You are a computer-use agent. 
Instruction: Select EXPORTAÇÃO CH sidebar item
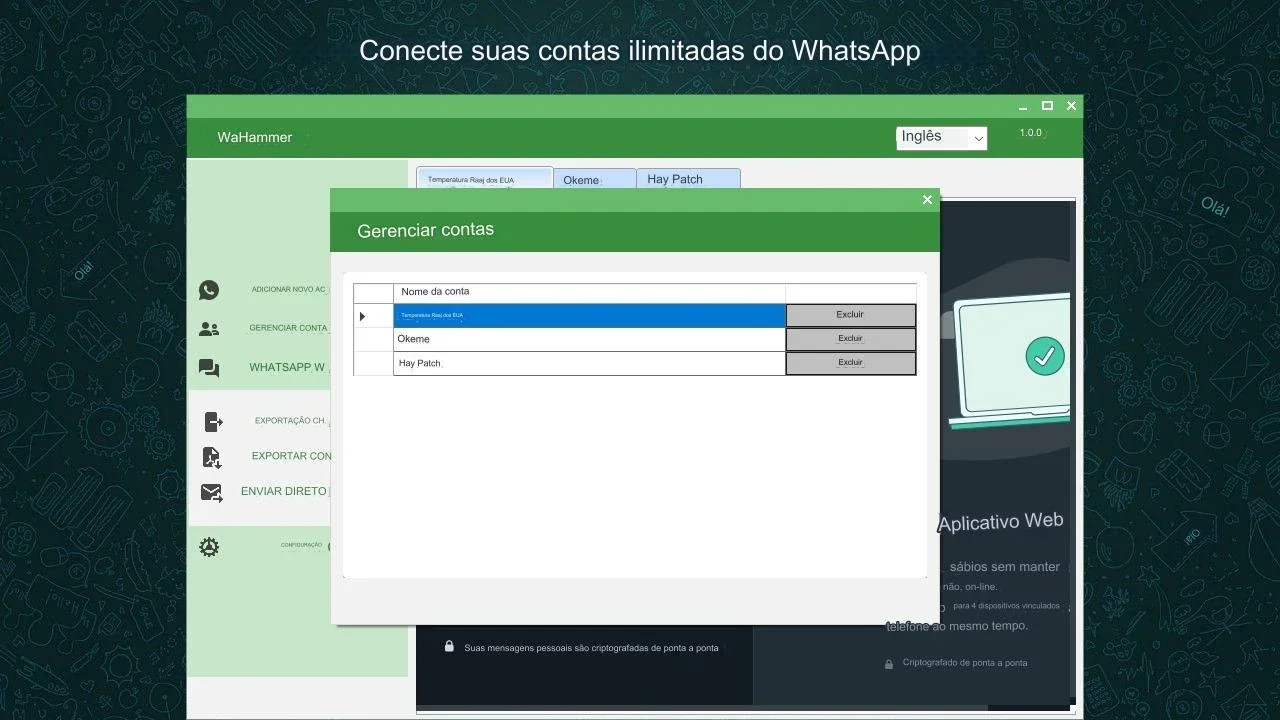[x=291, y=421]
